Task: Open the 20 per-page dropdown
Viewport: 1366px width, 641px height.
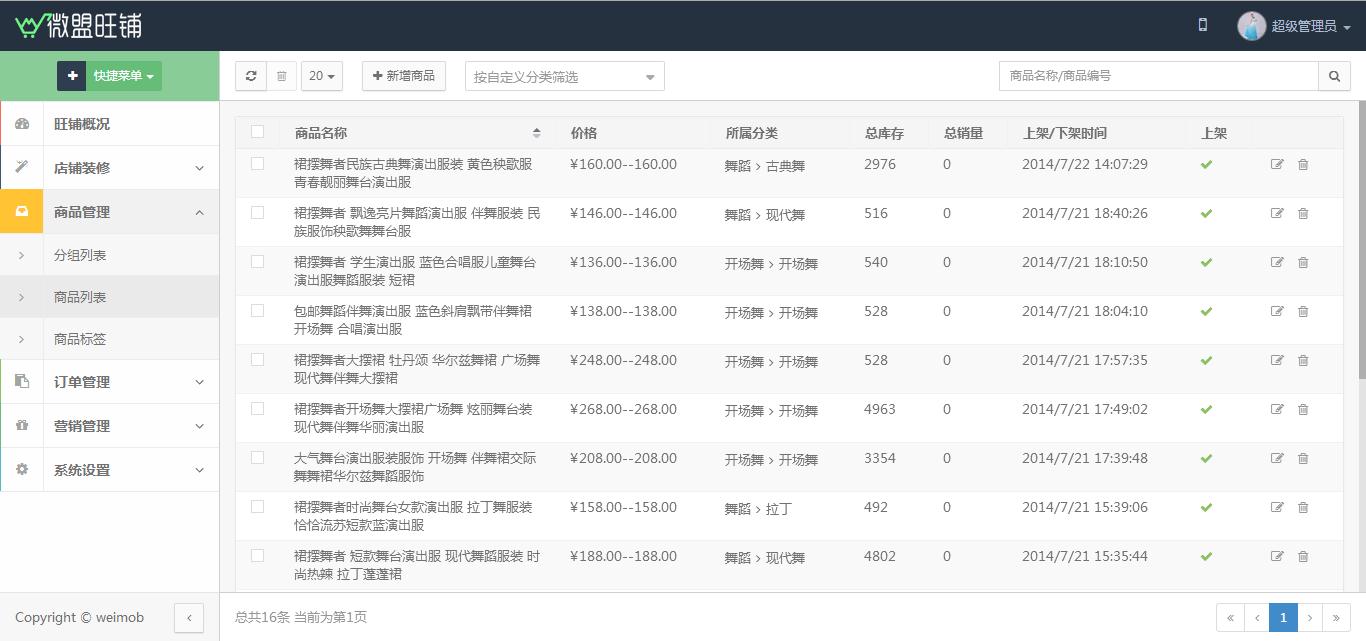Action: coord(321,76)
